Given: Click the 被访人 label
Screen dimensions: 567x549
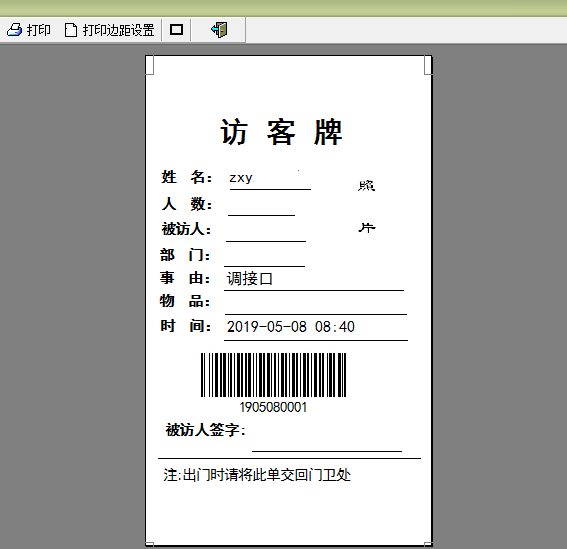Looking at the screenshot, I should coord(186,229).
